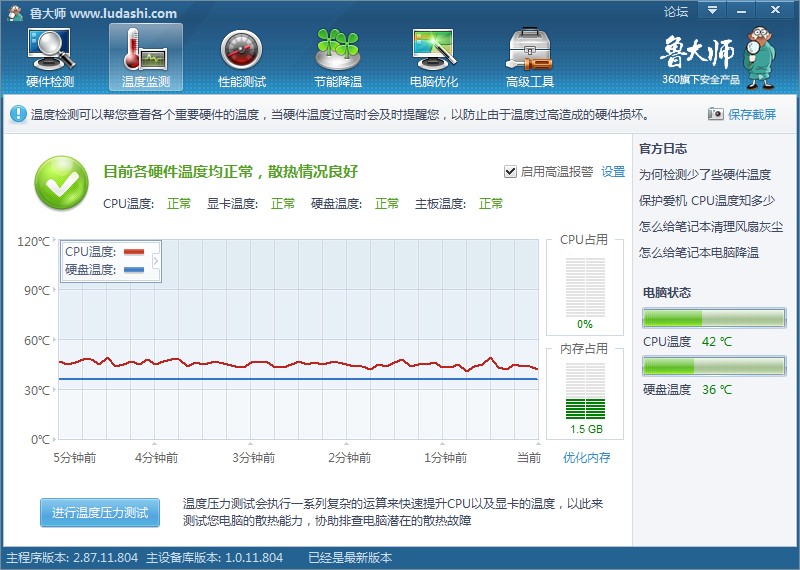Click the 优化内存 link
This screenshot has height=570, width=800.
[x=586, y=458]
